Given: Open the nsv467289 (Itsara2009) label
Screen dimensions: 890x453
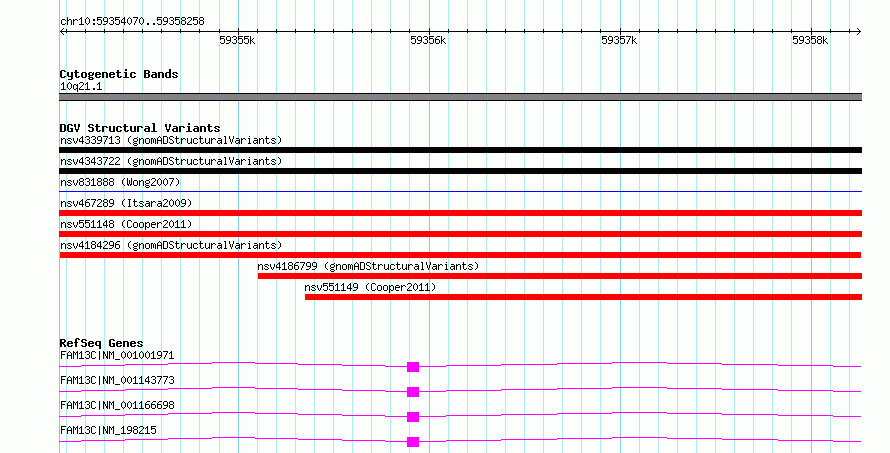Looking at the screenshot, I should [x=126, y=203].
